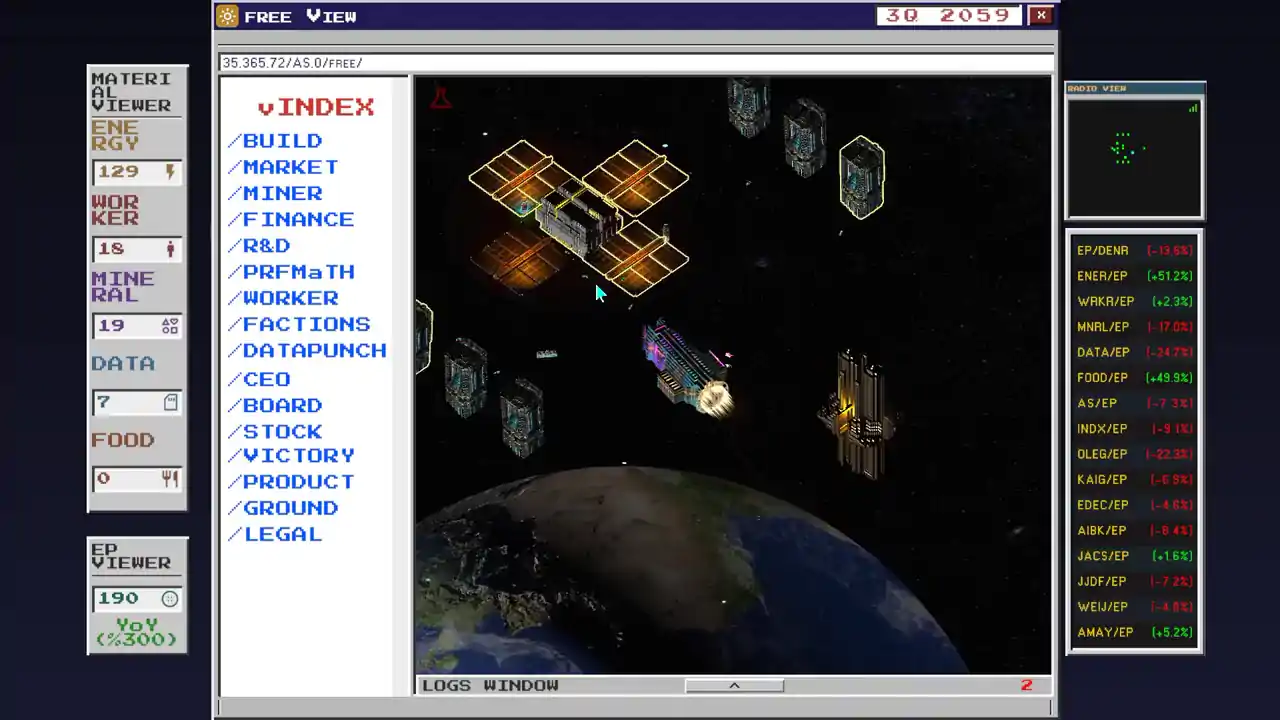The height and width of the screenshot is (720, 1280).
Task: Click the worker person icon
Action: (x=170, y=248)
